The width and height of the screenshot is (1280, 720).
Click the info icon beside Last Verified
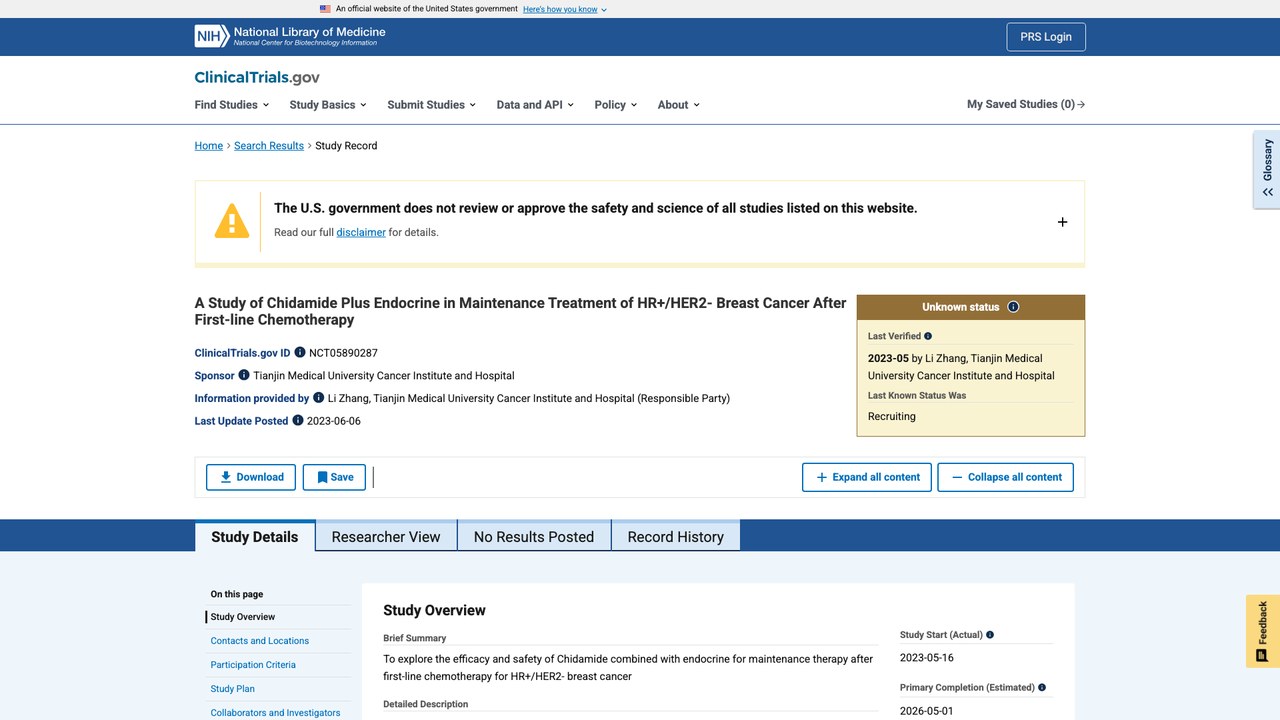[x=928, y=336]
